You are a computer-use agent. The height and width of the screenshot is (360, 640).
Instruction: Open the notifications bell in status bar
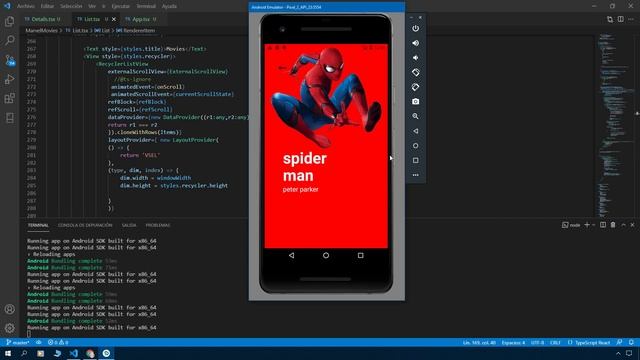coord(631,342)
